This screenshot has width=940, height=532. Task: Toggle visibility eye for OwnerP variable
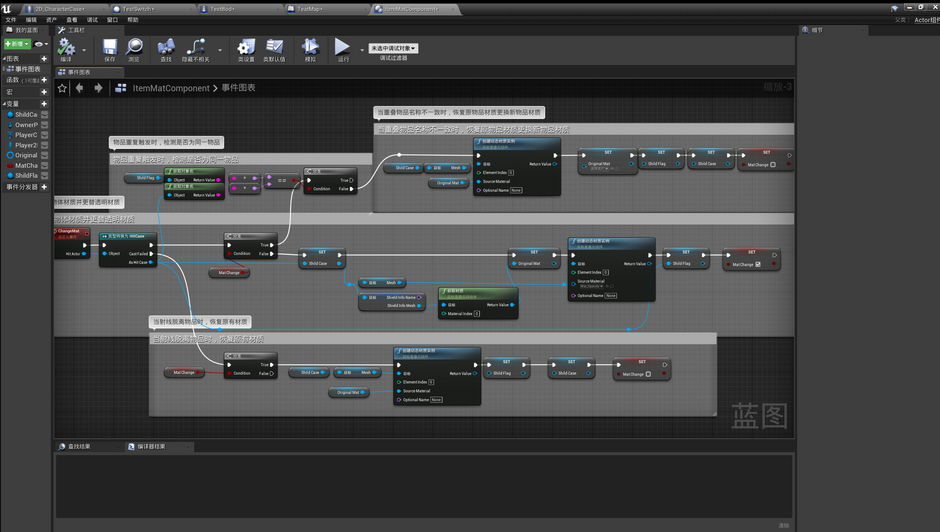(x=44, y=125)
